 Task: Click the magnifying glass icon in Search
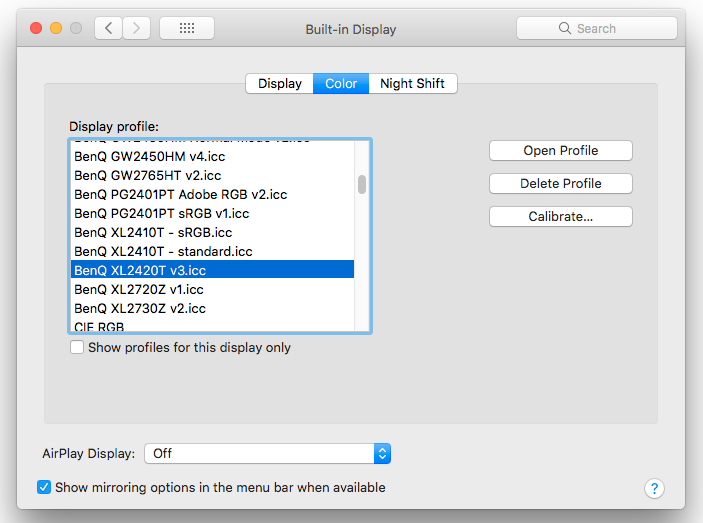565,28
